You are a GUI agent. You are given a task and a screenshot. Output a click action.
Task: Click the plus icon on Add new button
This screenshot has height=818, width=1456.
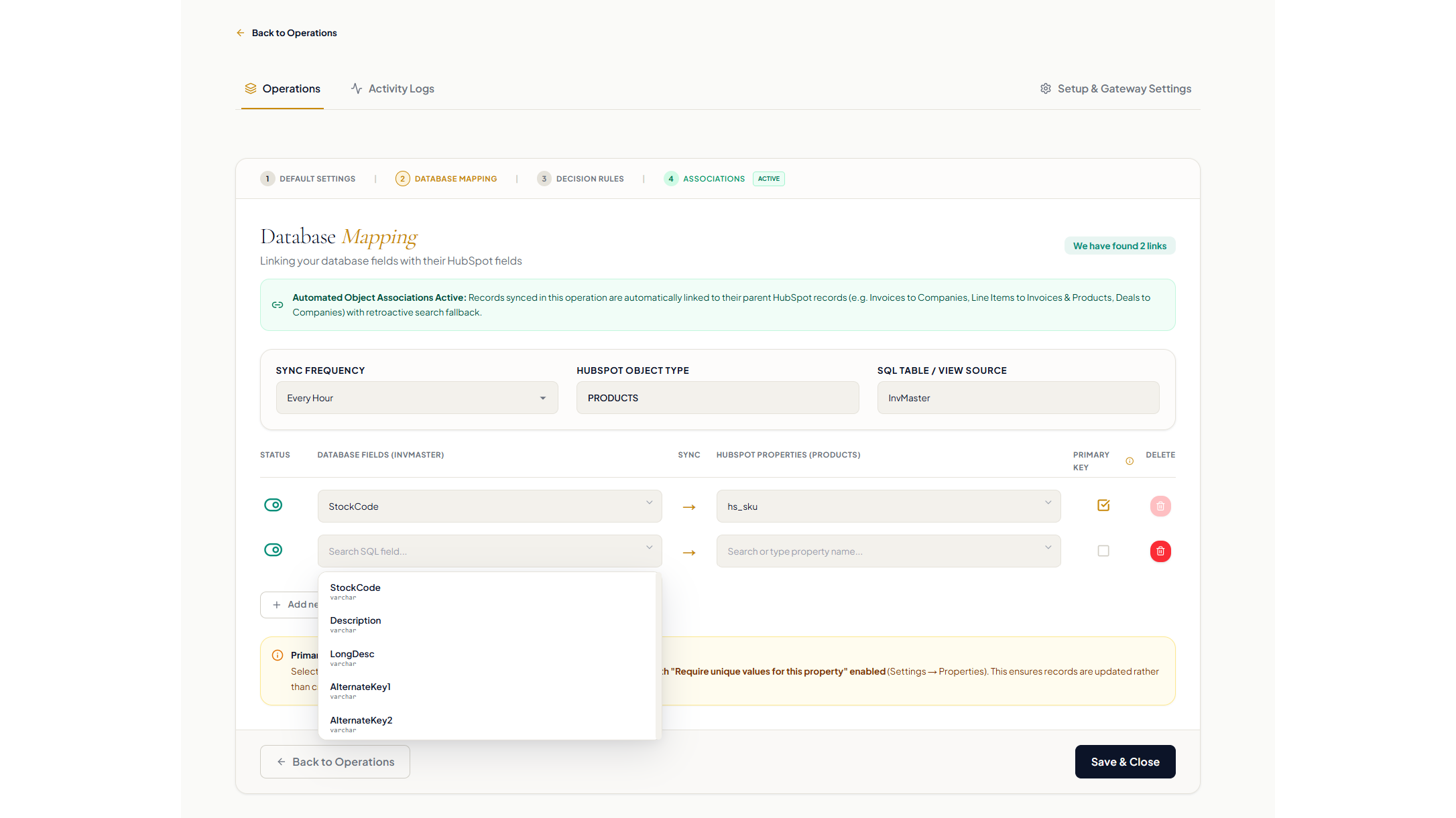coord(277,605)
